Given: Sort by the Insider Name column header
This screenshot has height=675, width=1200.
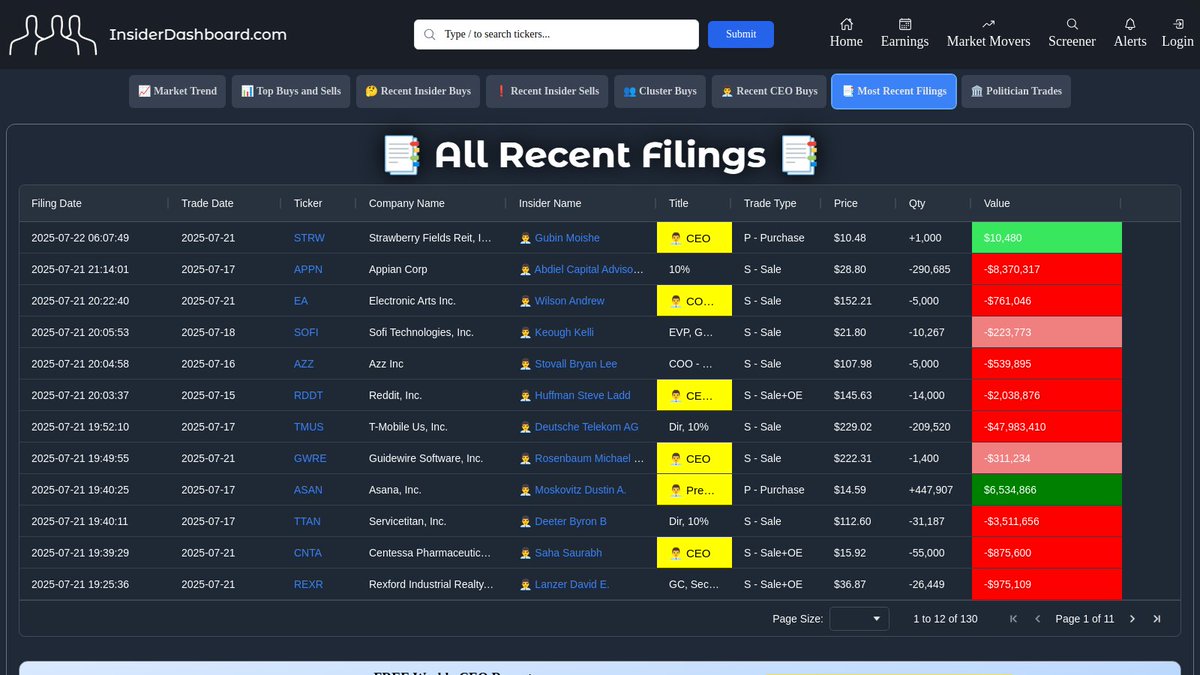Looking at the screenshot, I should [550, 203].
